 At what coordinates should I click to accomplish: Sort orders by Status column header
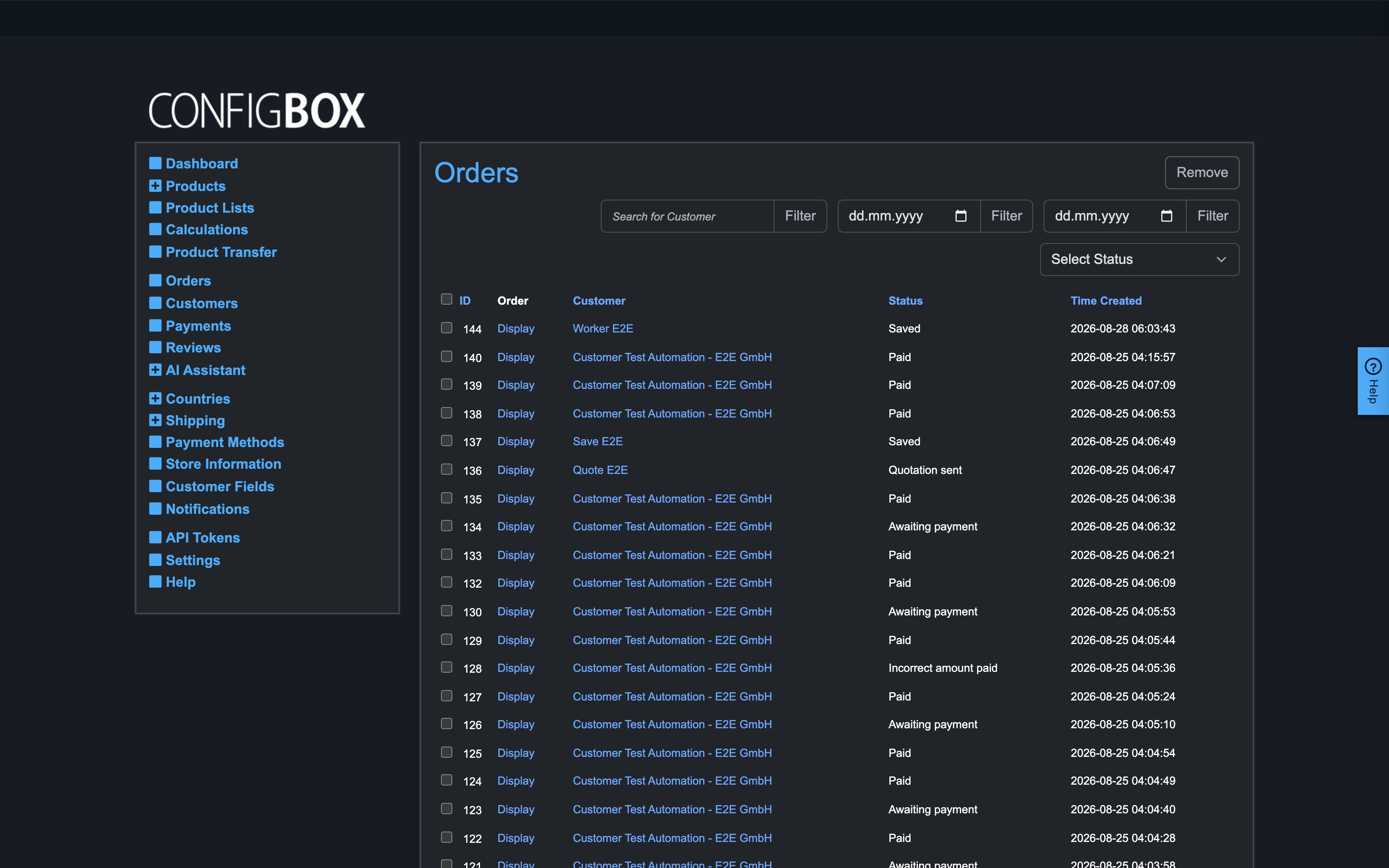pos(905,301)
